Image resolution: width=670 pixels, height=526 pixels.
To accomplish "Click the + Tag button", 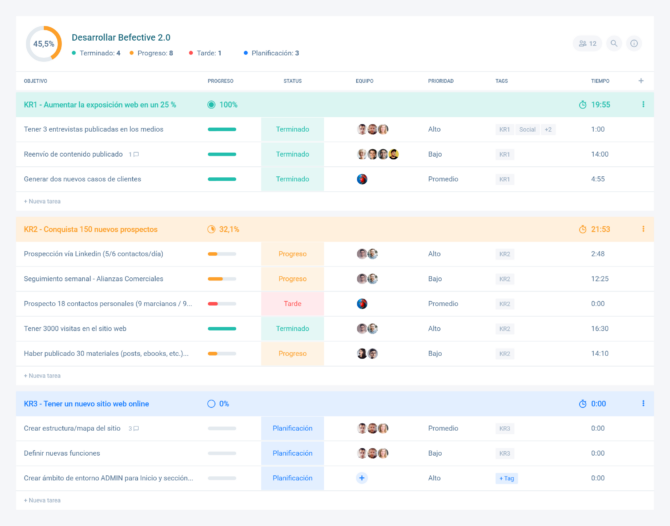I will [x=507, y=478].
